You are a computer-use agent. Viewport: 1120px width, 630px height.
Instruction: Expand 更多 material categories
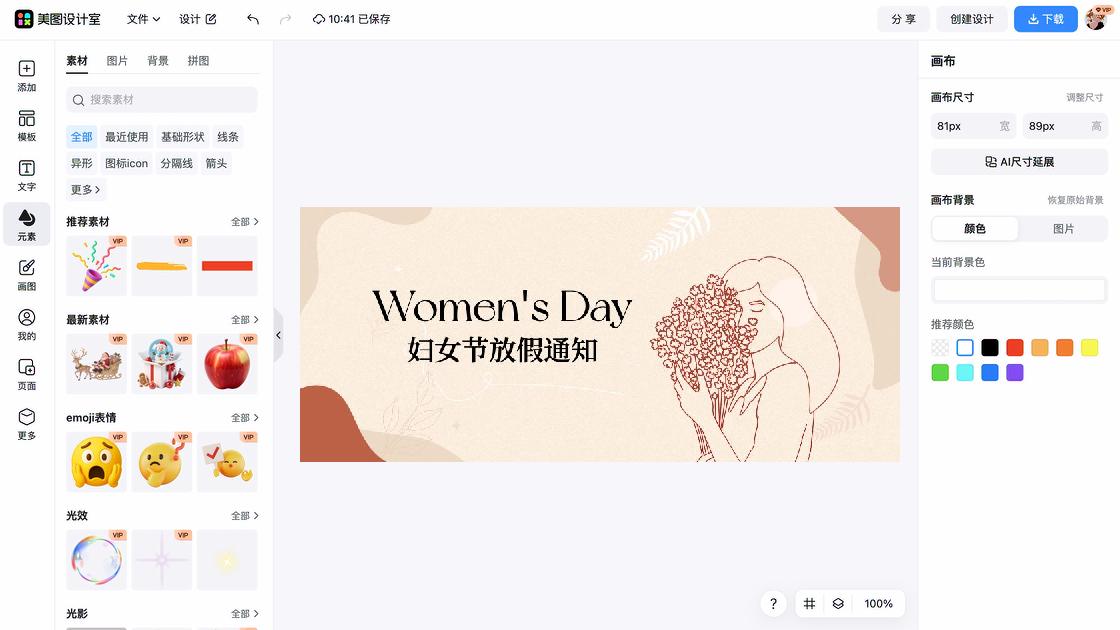pos(85,189)
